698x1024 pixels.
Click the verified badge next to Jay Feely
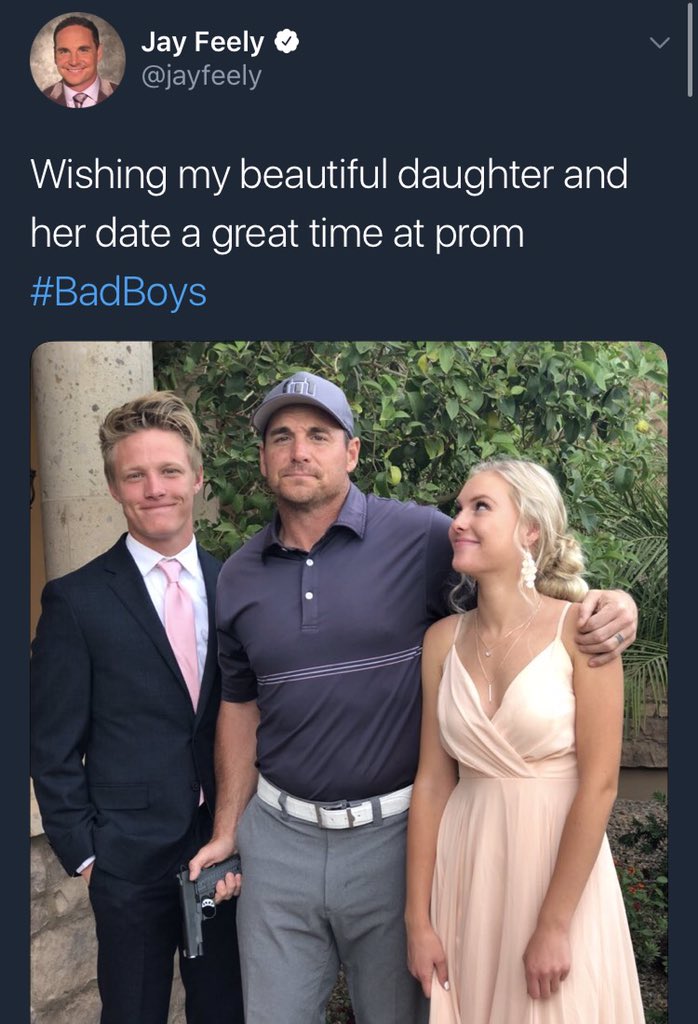(286, 42)
